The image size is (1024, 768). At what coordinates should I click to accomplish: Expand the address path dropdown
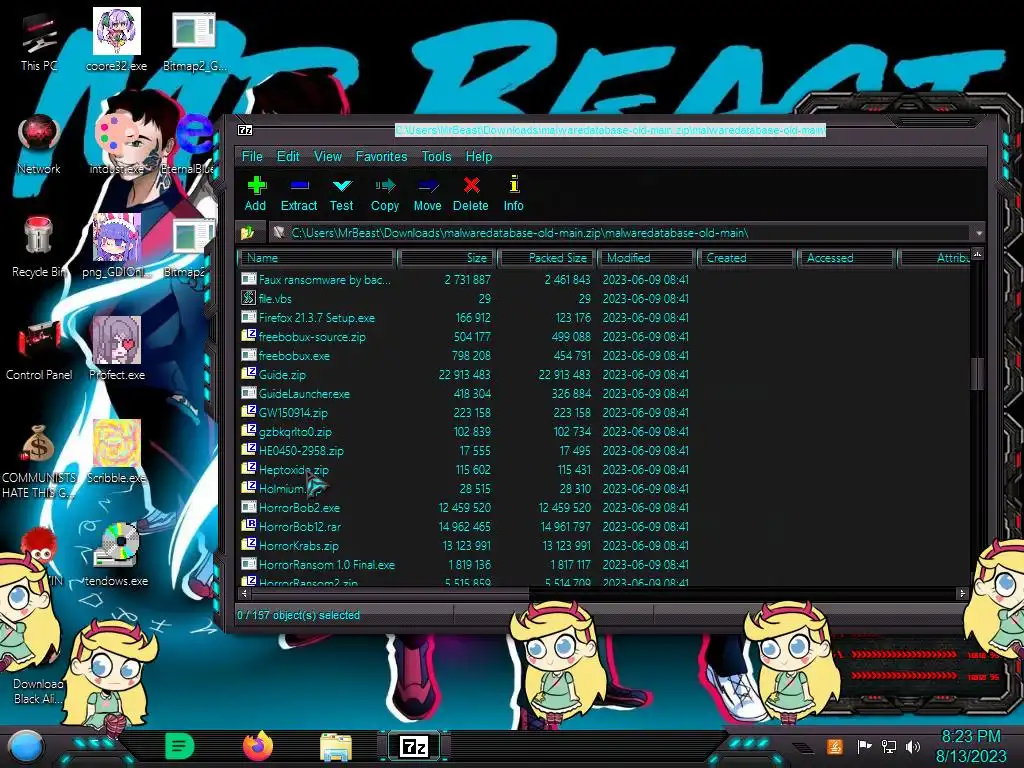pyautogui.click(x=978, y=233)
